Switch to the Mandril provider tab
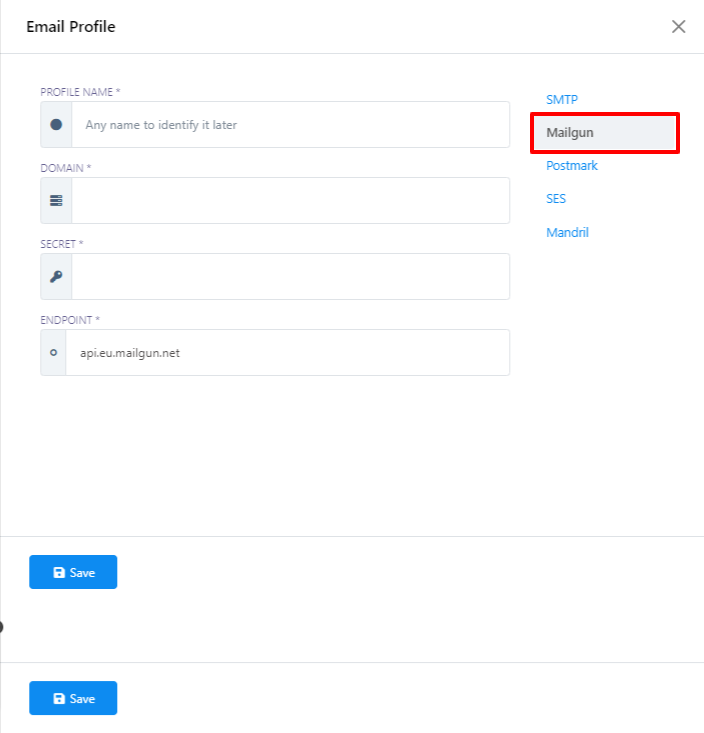The height and width of the screenshot is (733, 704). coord(568,232)
